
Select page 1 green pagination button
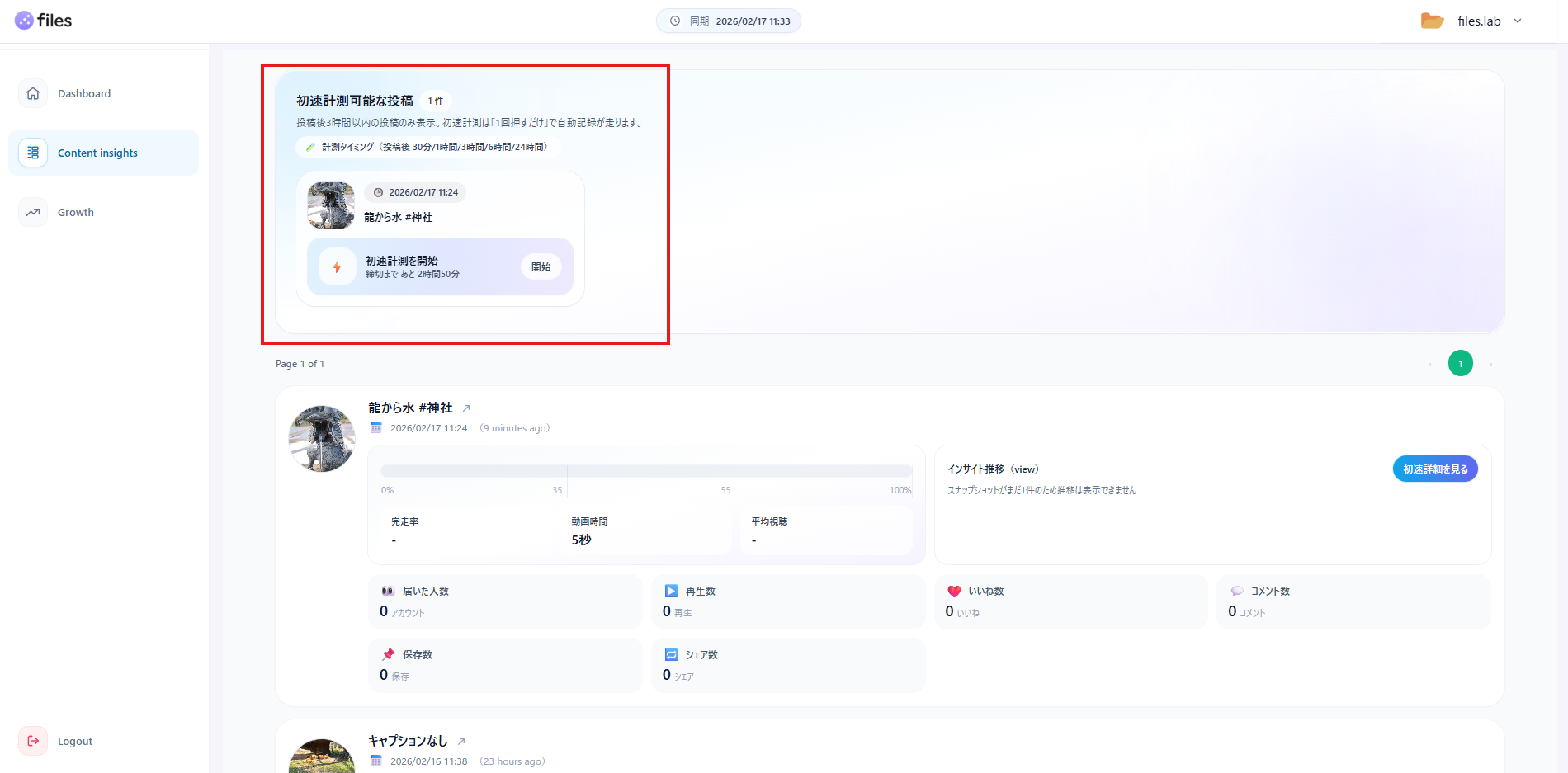tap(1461, 364)
